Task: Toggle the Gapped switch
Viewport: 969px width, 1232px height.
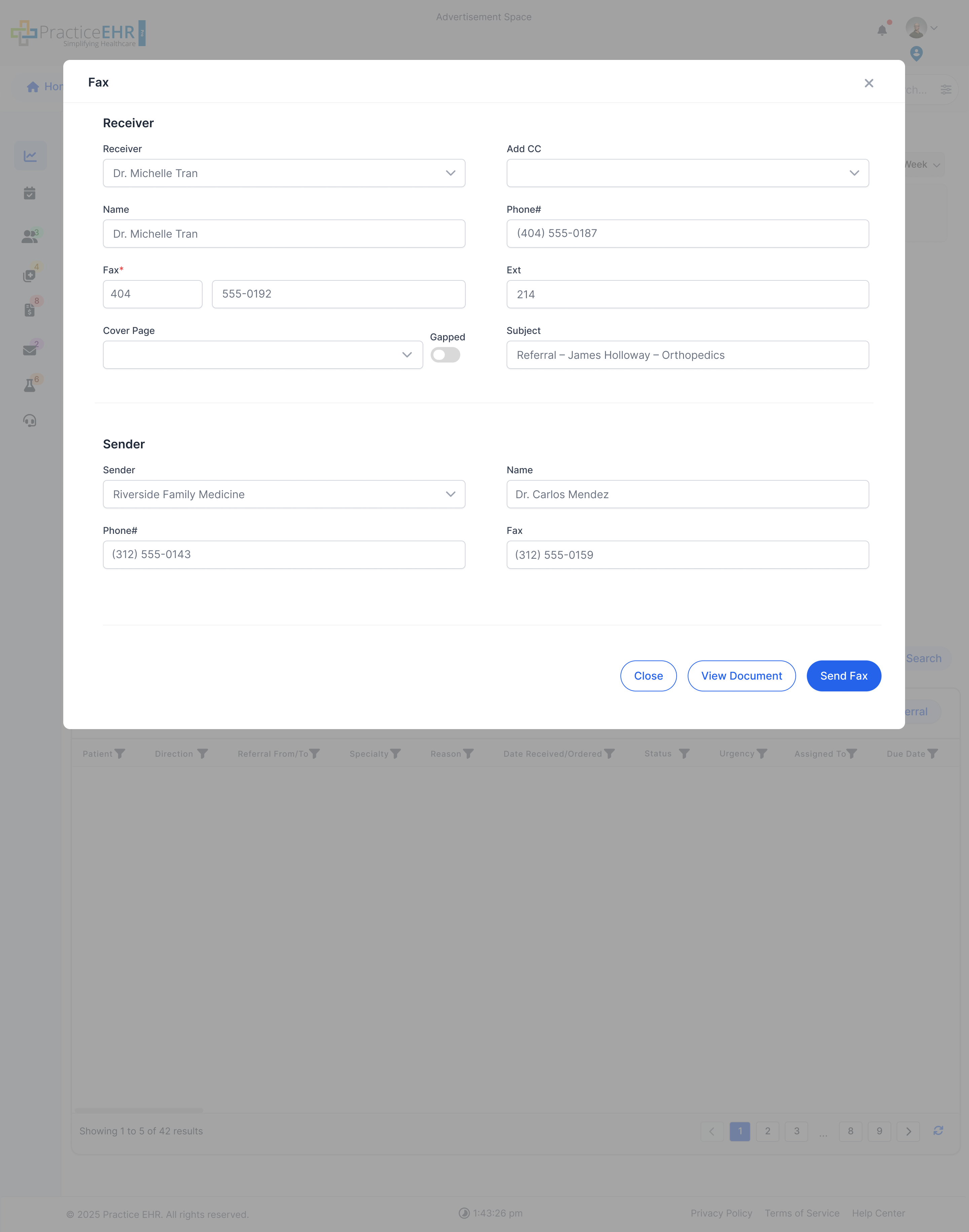Action: click(445, 355)
